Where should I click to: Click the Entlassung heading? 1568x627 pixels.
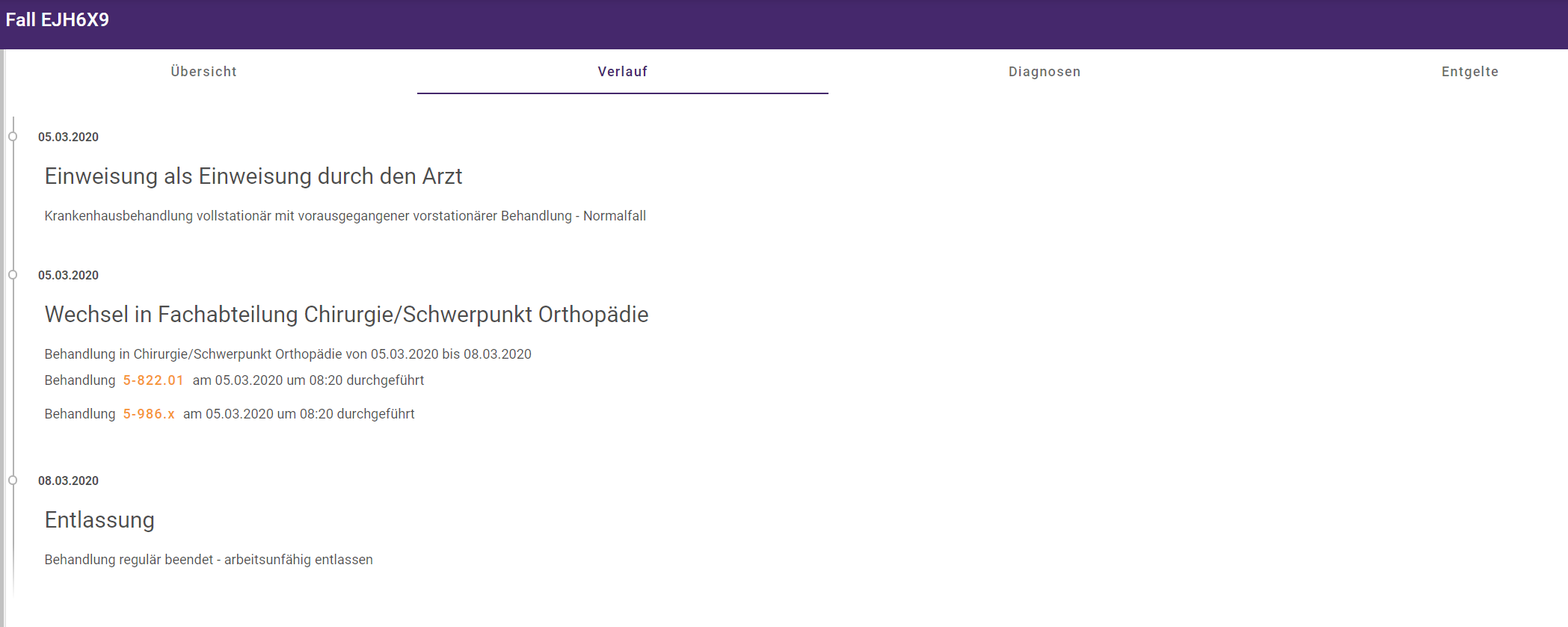(x=99, y=520)
